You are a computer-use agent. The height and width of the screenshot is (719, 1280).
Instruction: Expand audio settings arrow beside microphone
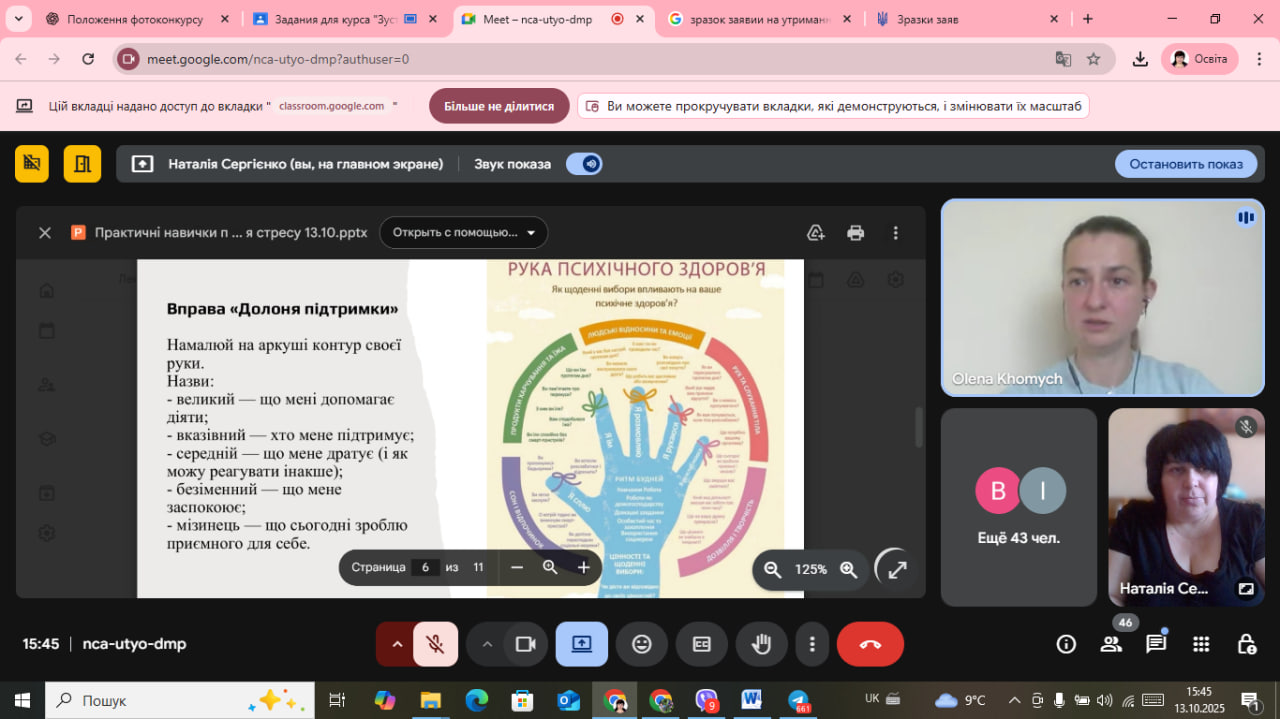pos(397,645)
